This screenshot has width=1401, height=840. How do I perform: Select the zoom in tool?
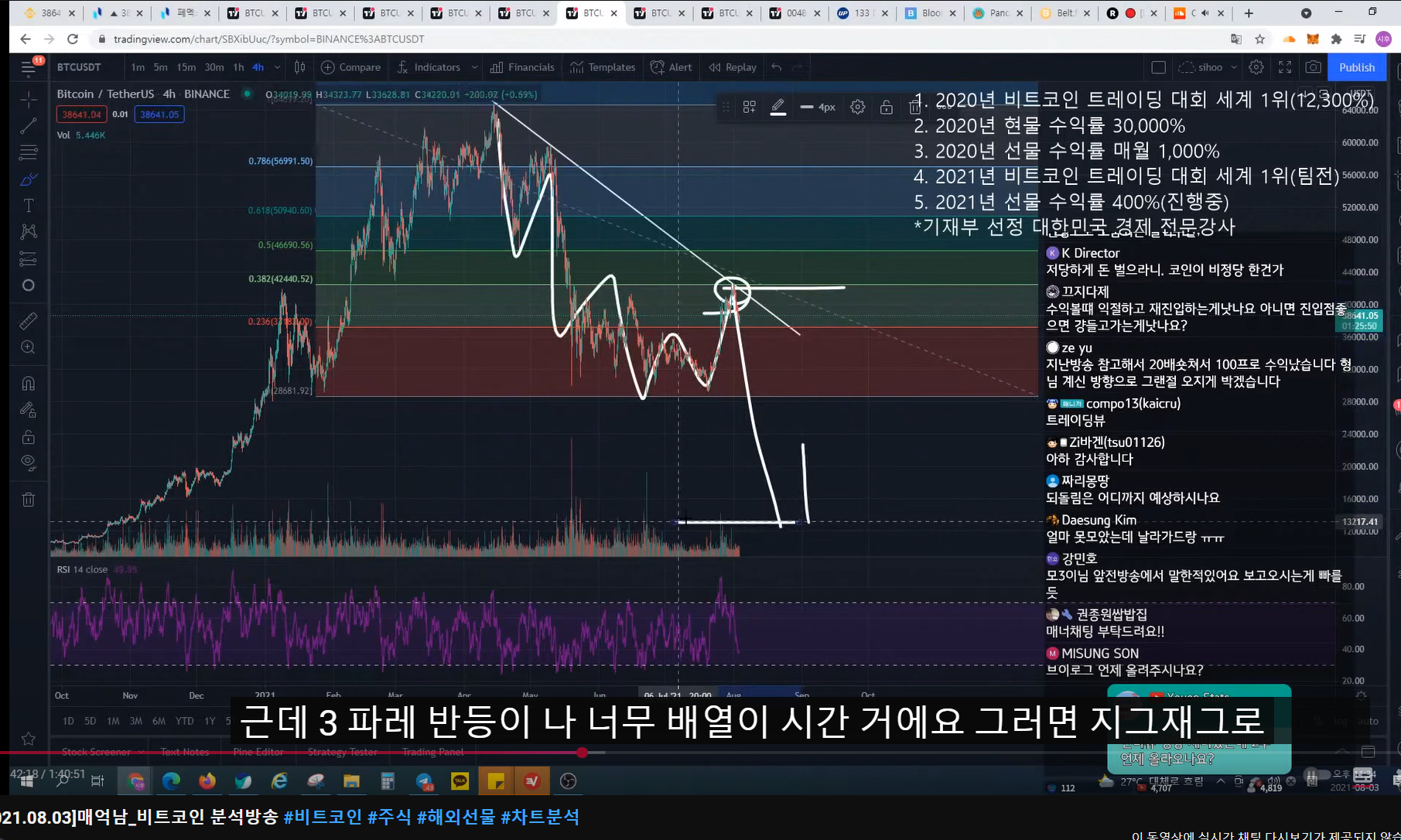click(x=29, y=347)
